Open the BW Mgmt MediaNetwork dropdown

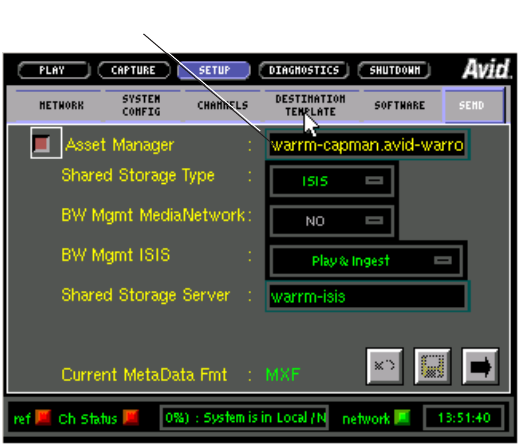click(x=332, y=221)
